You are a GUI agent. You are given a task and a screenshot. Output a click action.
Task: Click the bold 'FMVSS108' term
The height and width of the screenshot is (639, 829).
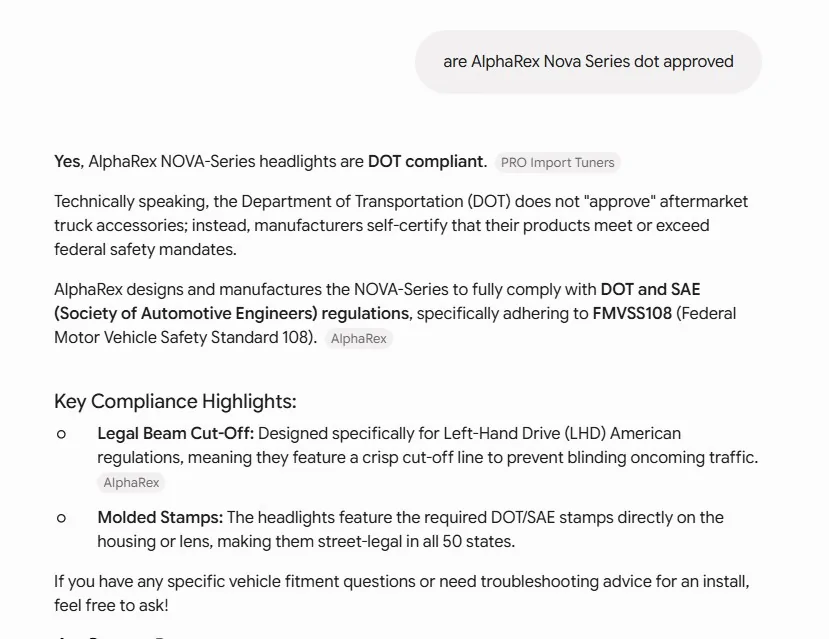coord(632,313)
